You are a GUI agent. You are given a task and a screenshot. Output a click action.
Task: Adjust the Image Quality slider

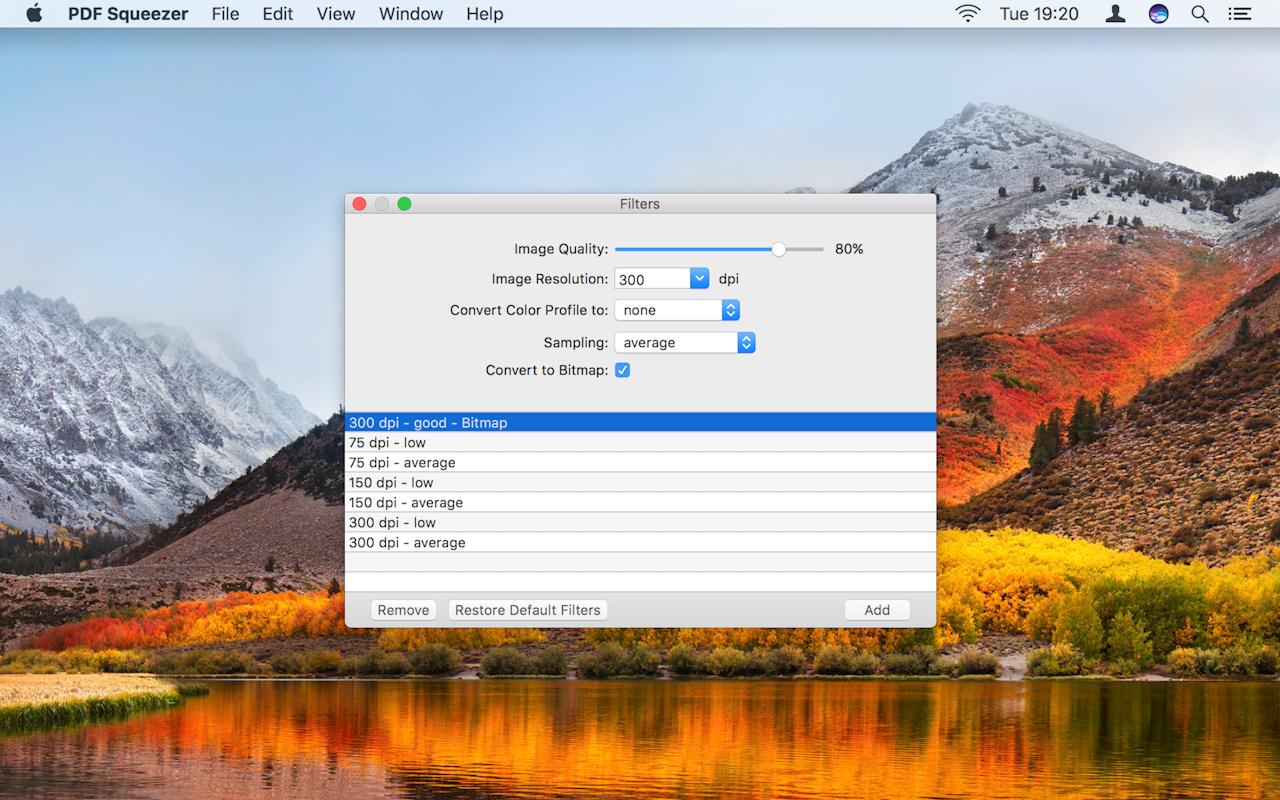point(778,248)
